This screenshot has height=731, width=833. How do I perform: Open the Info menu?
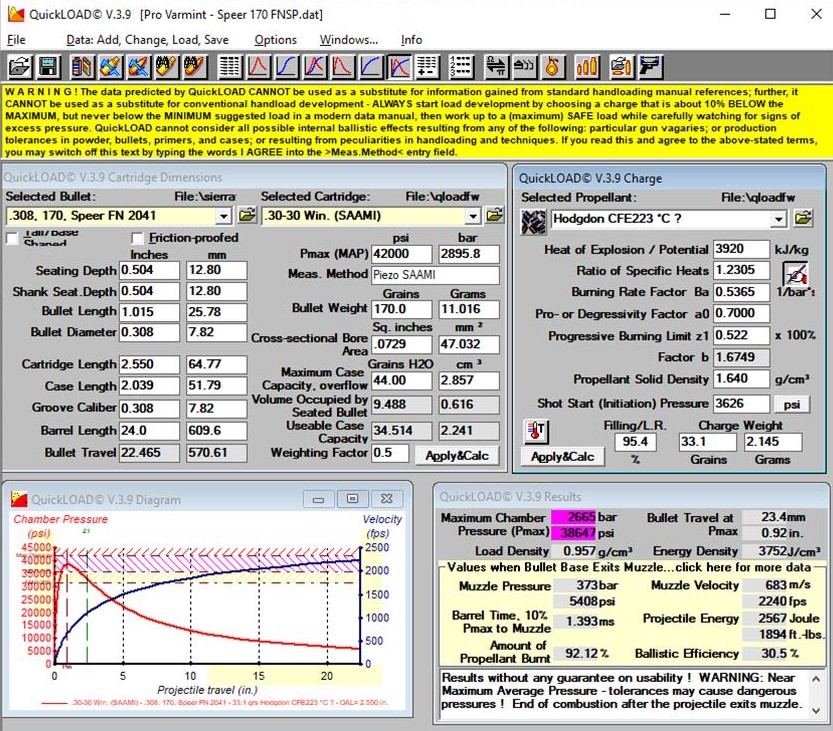coord(411,40)
